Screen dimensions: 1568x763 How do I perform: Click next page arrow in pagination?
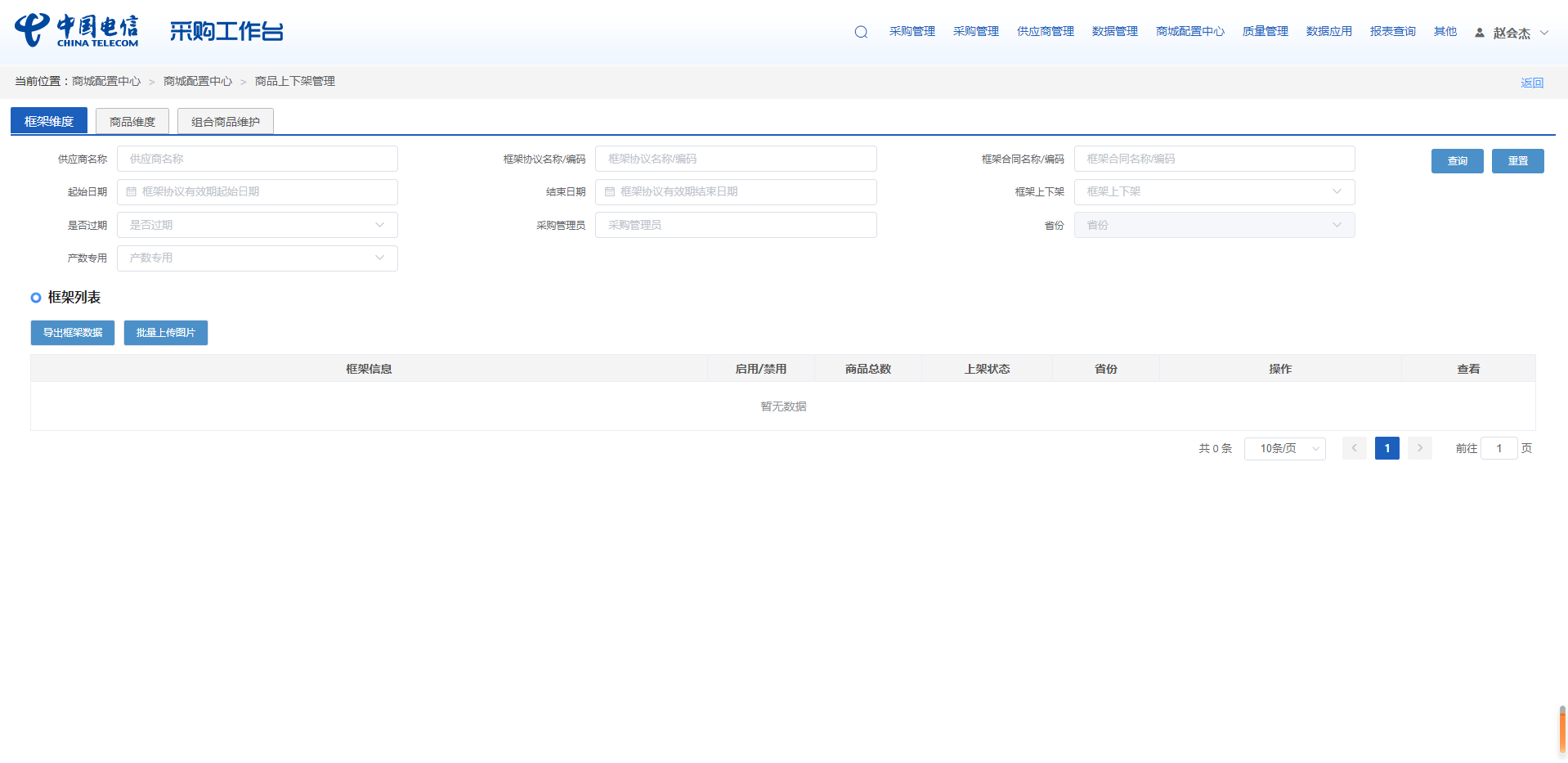[x=1419, y=448]
